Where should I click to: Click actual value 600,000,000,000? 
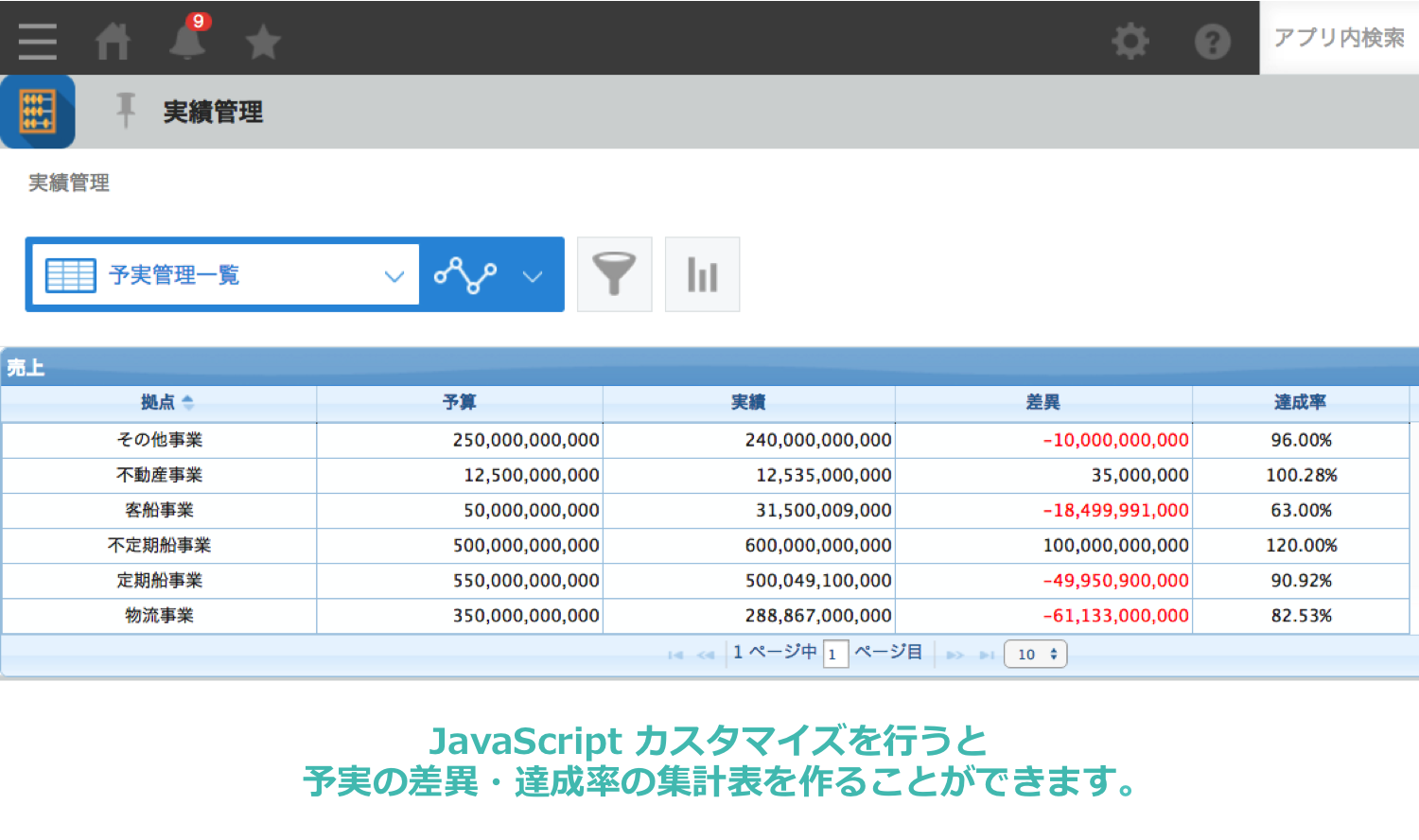pyautogui.click(x=818, y=545)
